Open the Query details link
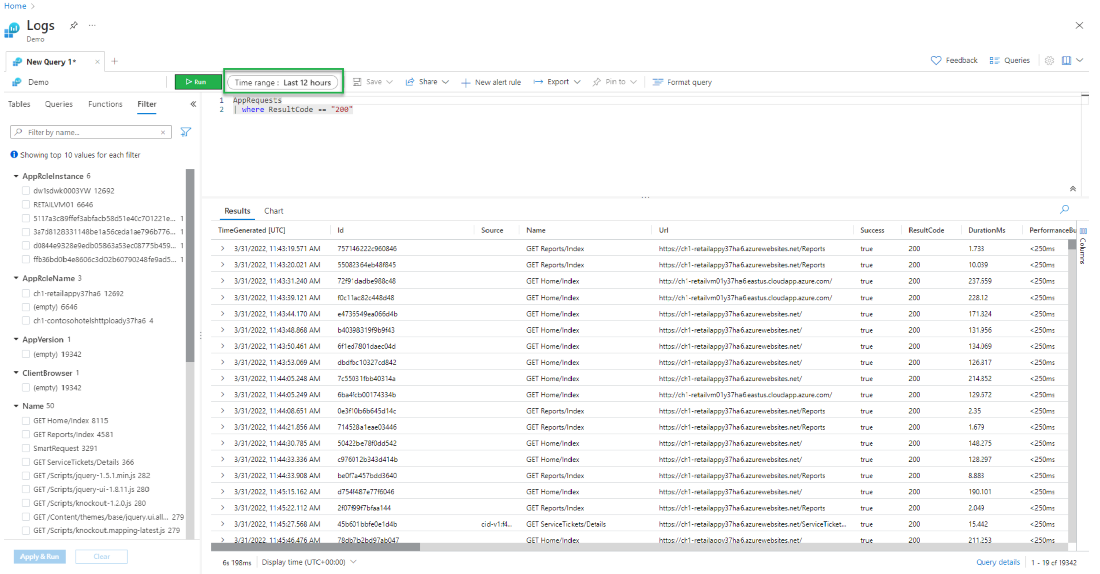The image size is (1100, 574). click(997, 563)
